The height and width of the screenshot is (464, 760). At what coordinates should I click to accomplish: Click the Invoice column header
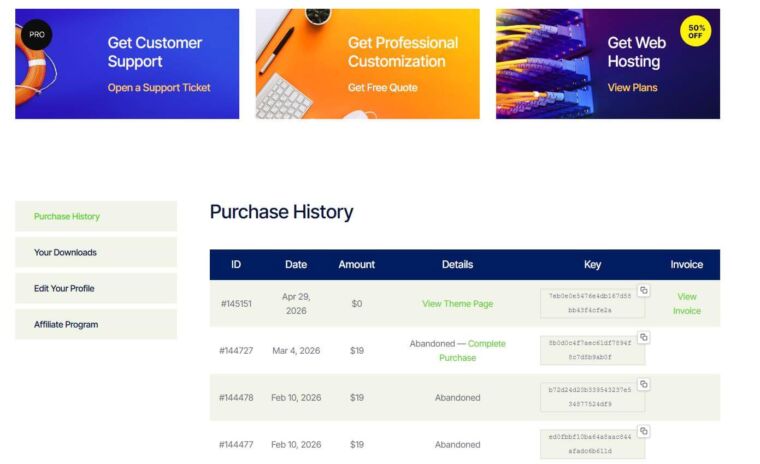687,264
